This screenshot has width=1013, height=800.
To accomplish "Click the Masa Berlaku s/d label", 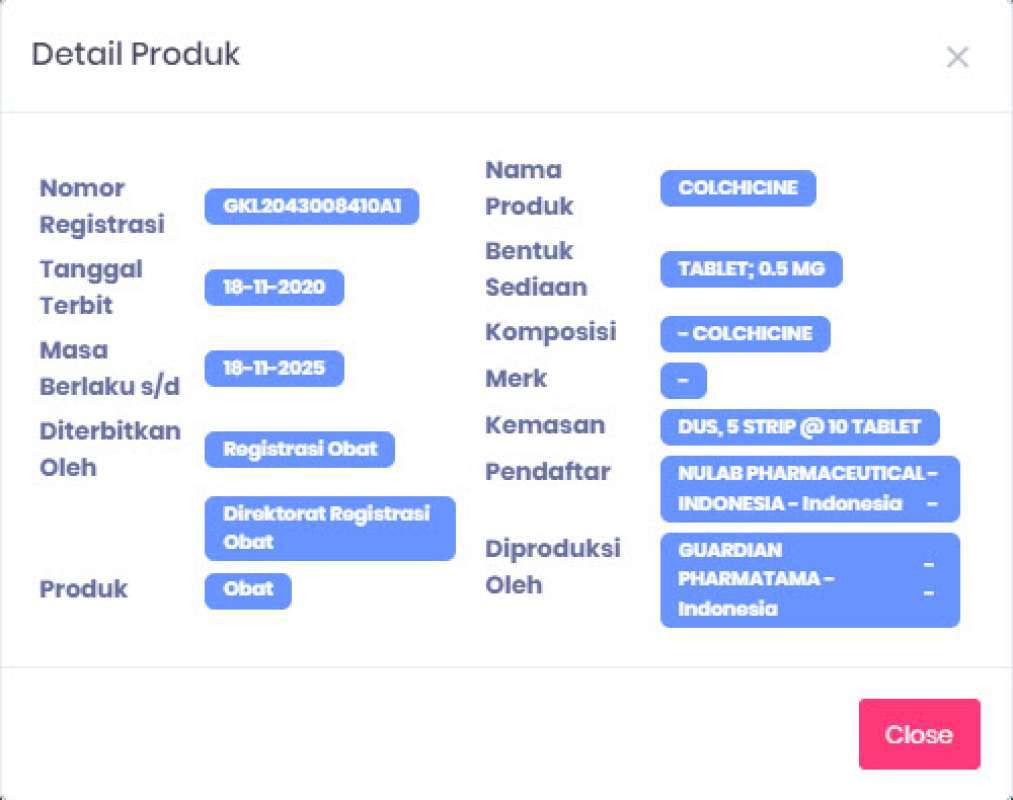I will tap(110, 369).
